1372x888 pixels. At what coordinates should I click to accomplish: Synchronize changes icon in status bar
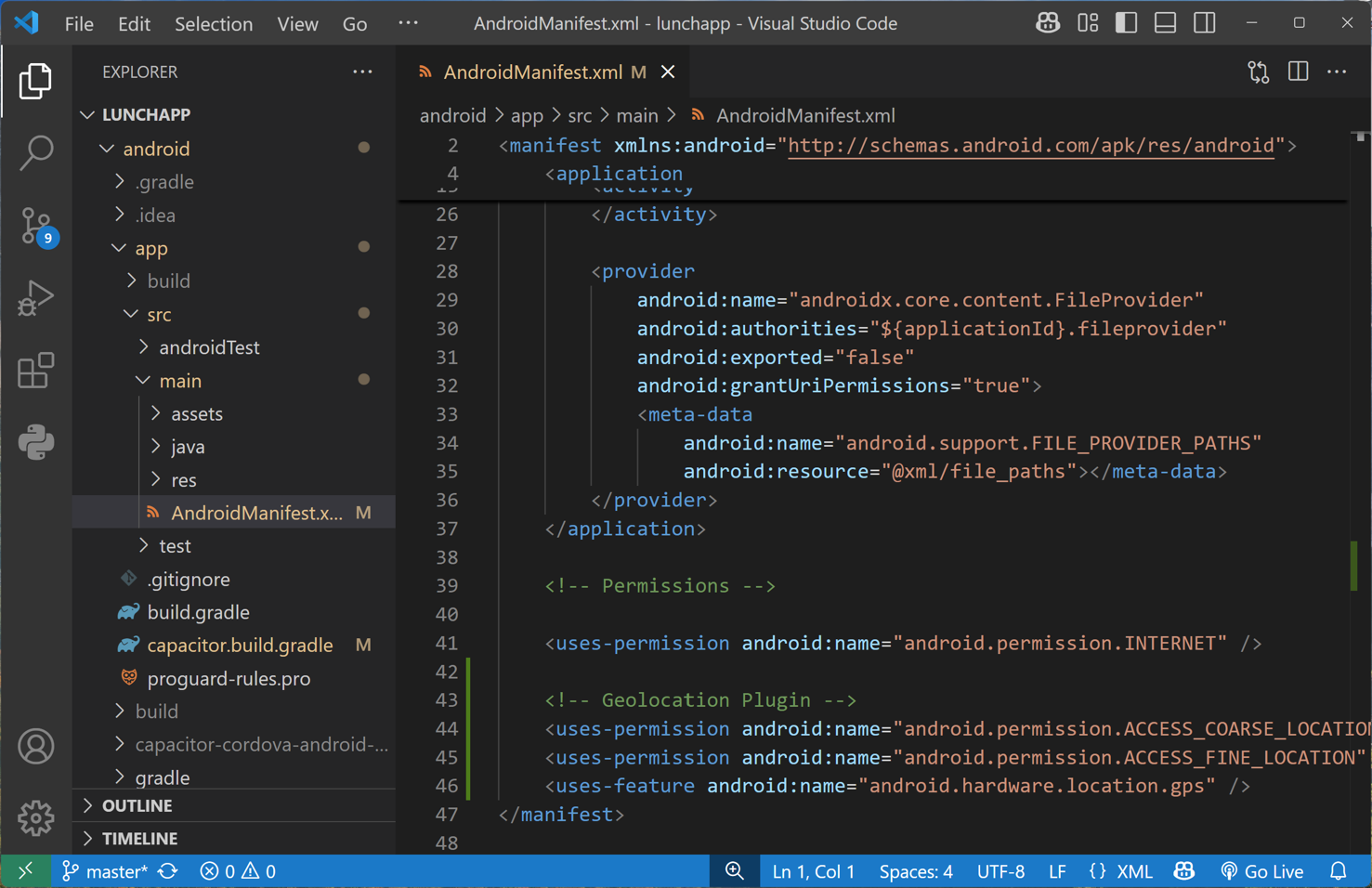pyautogui.click(x=168, y=871)
